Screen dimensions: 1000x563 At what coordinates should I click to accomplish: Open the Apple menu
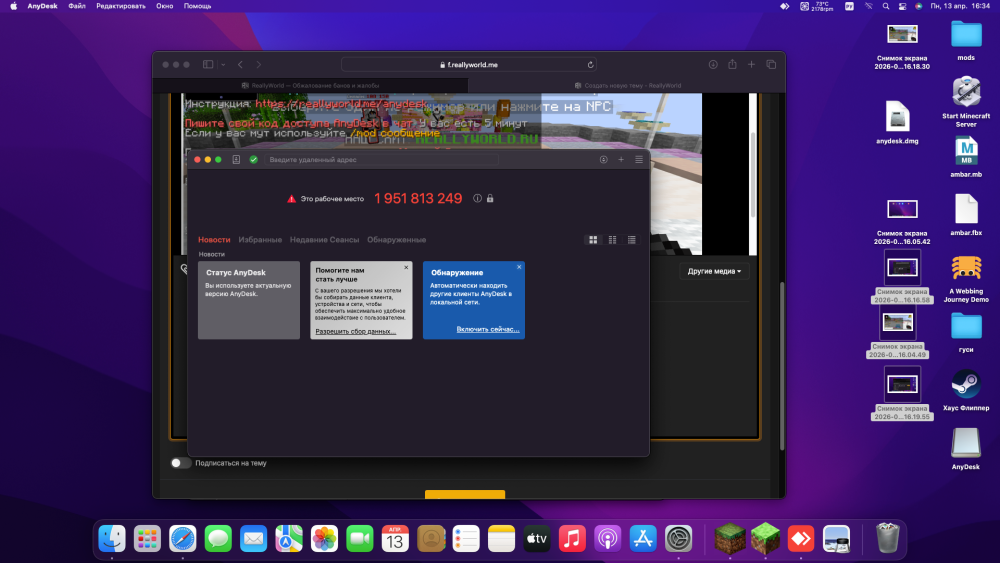[13, 6]
